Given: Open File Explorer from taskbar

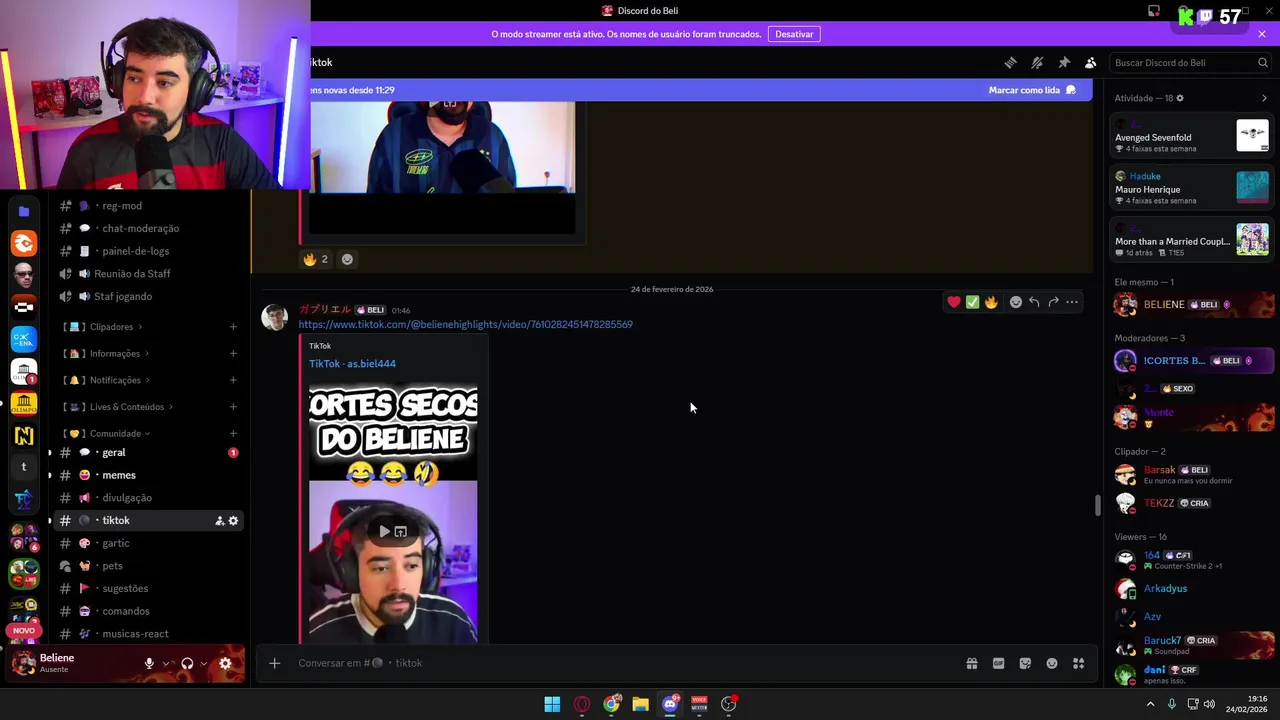Looking at the screenshot, I should pyautogui.click(x=640, y=704).
